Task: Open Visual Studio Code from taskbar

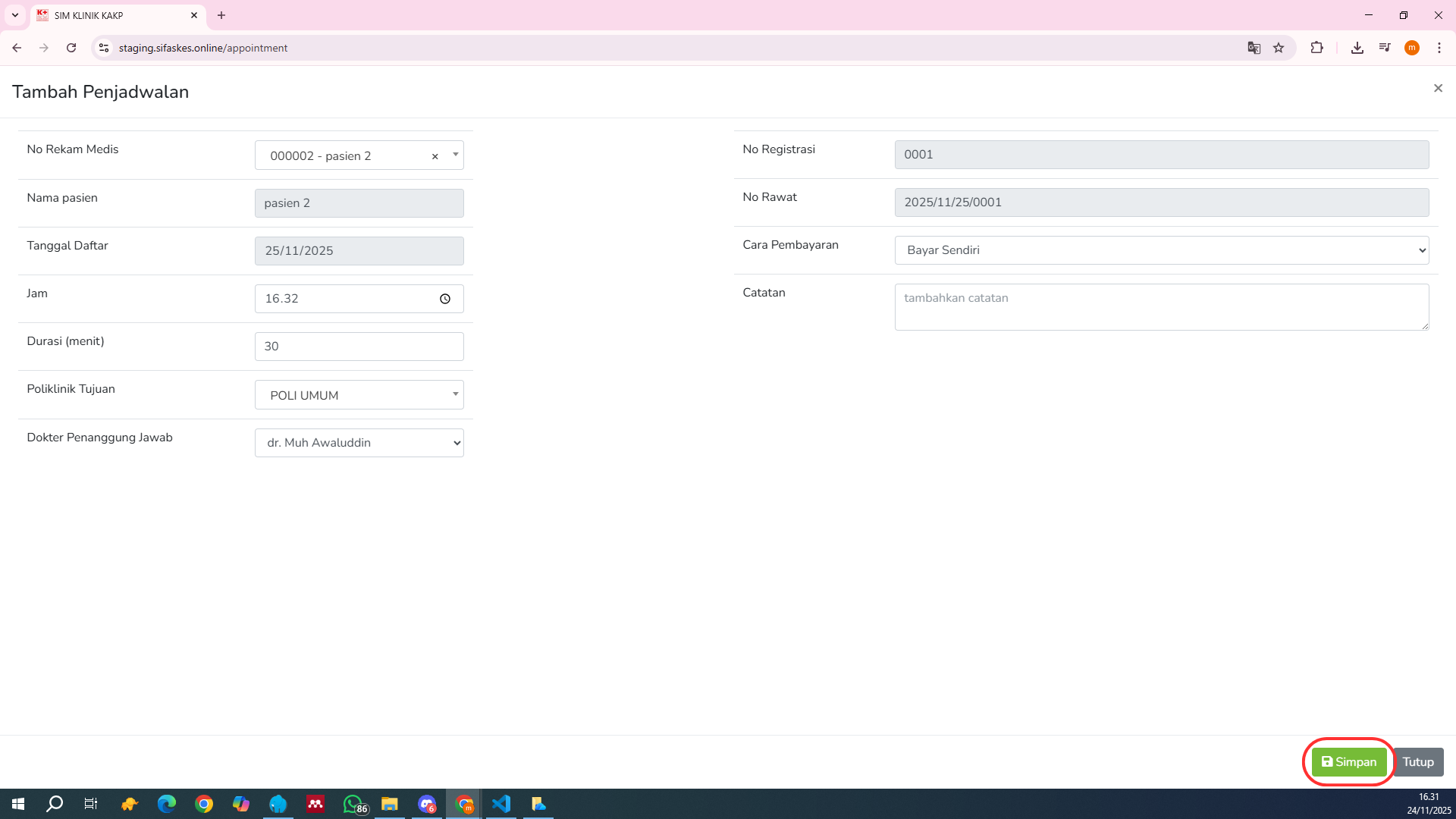Action: pyautogui.click(x=501, y=804)
